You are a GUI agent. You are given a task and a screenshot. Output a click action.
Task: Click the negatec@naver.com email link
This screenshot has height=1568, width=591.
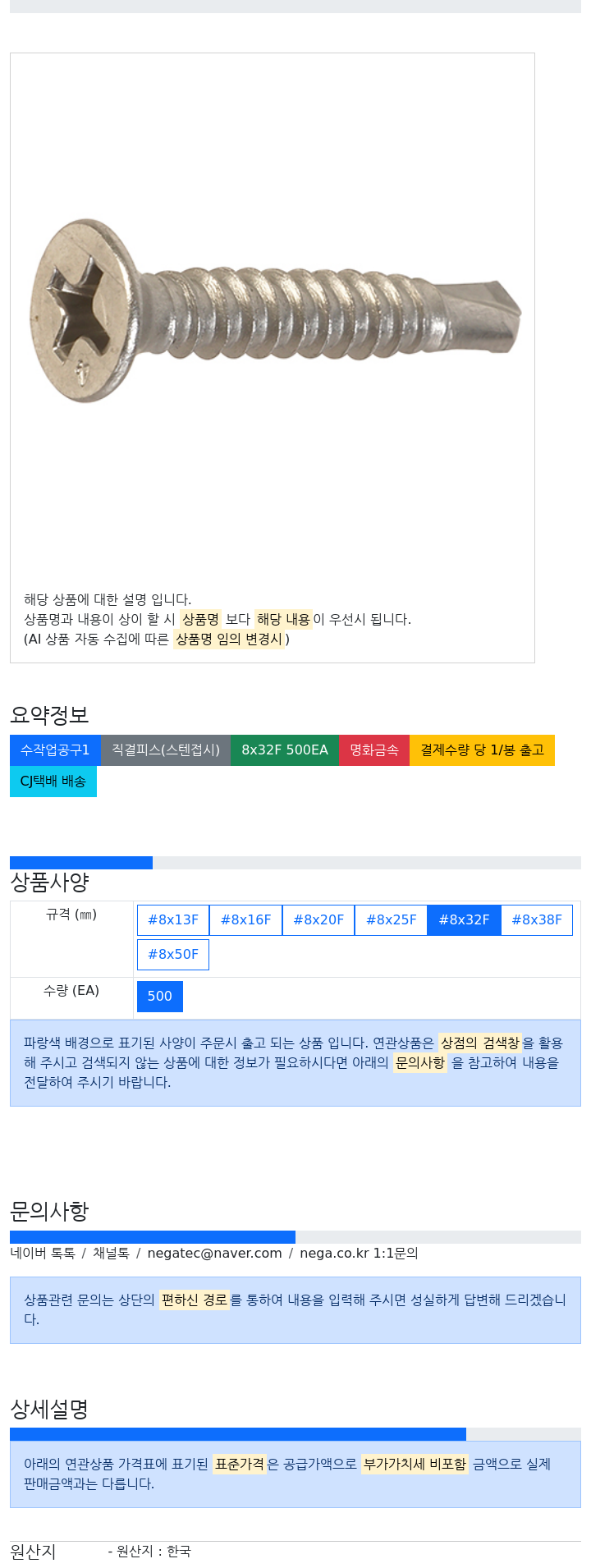coord(214,1254)
